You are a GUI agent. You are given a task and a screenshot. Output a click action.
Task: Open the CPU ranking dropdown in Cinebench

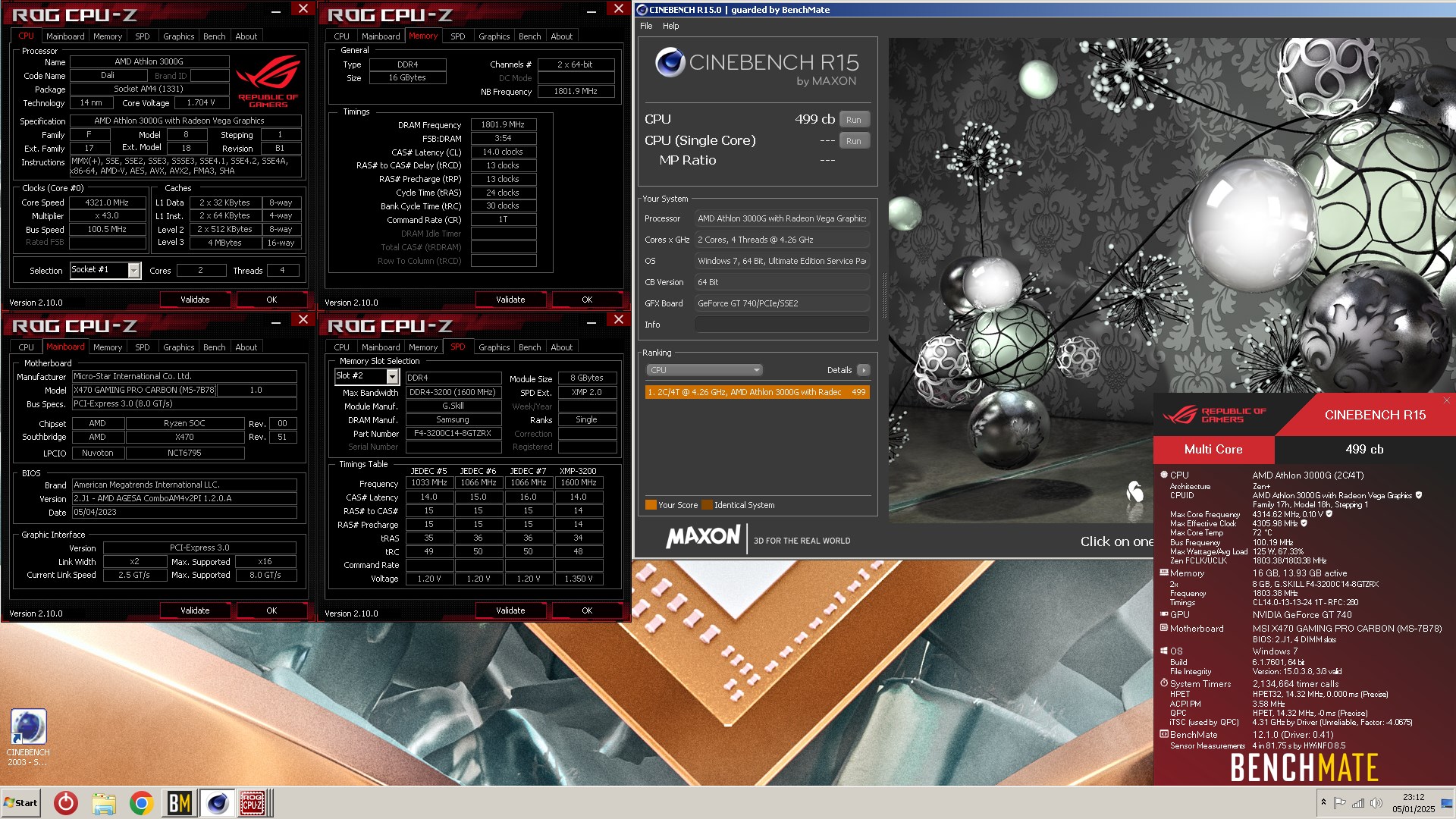point(704,370)
